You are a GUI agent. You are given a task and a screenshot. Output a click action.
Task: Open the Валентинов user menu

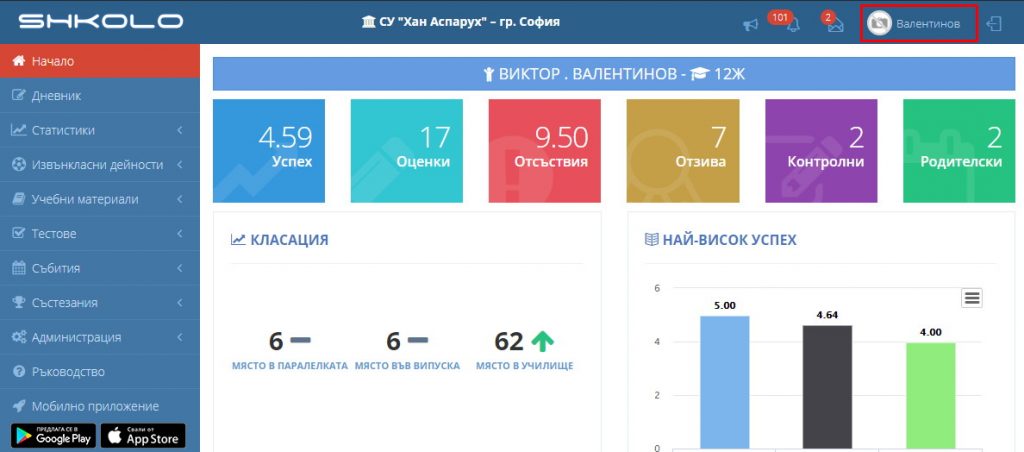(920, 24)
